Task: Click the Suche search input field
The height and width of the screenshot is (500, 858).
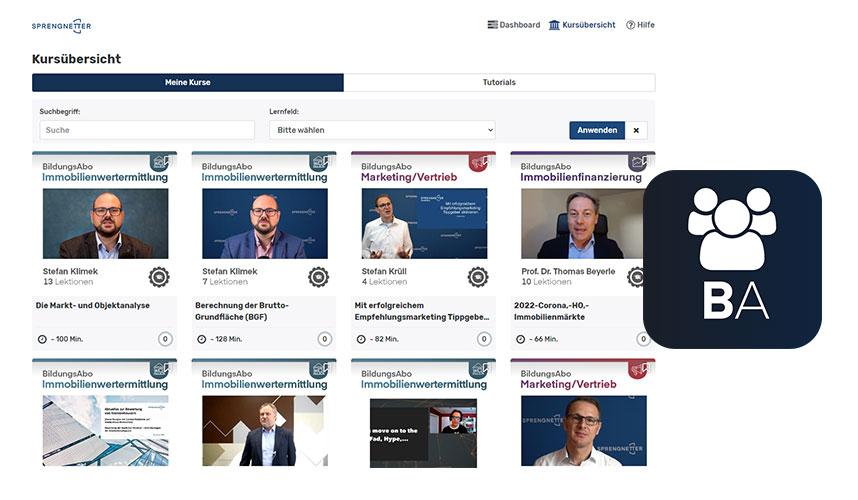Action: click(147, 130)
